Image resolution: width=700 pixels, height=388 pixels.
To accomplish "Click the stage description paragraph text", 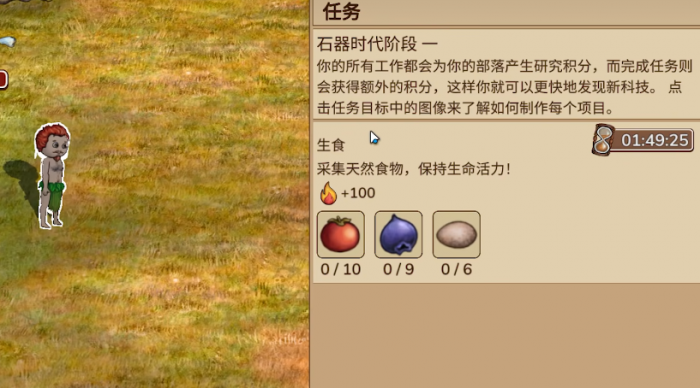I will (505, 87).
